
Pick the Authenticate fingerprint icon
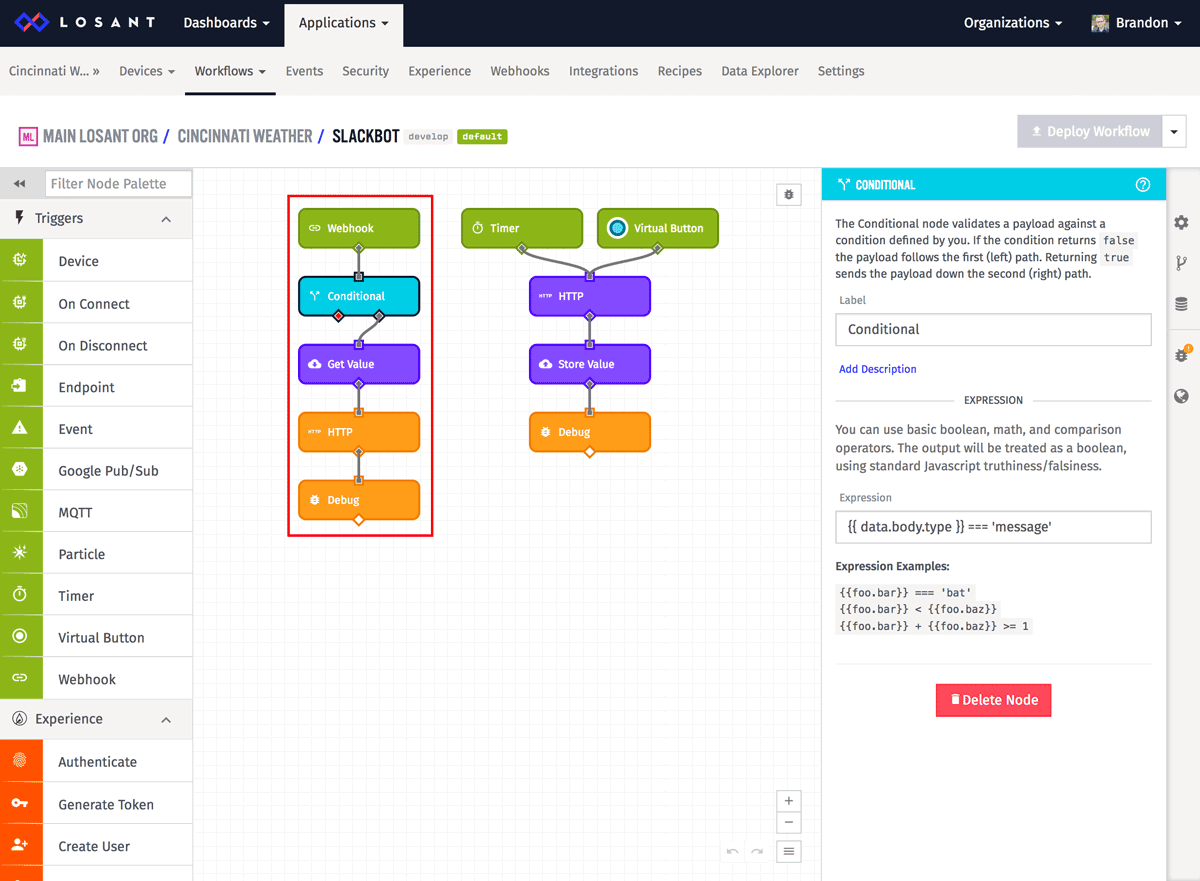(x=20, y=761)
